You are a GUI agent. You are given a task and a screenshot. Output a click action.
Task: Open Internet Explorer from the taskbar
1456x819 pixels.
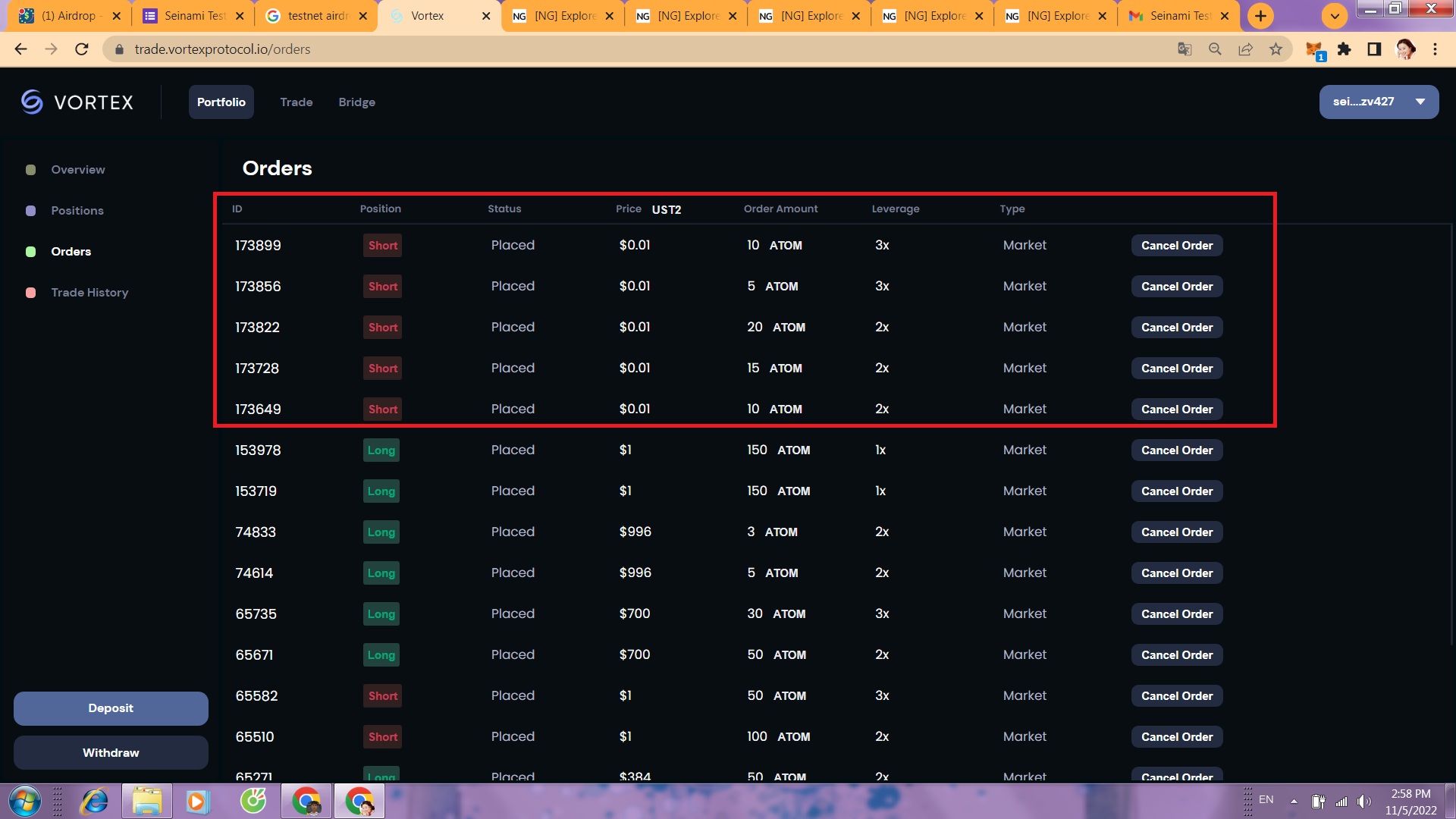95,802
